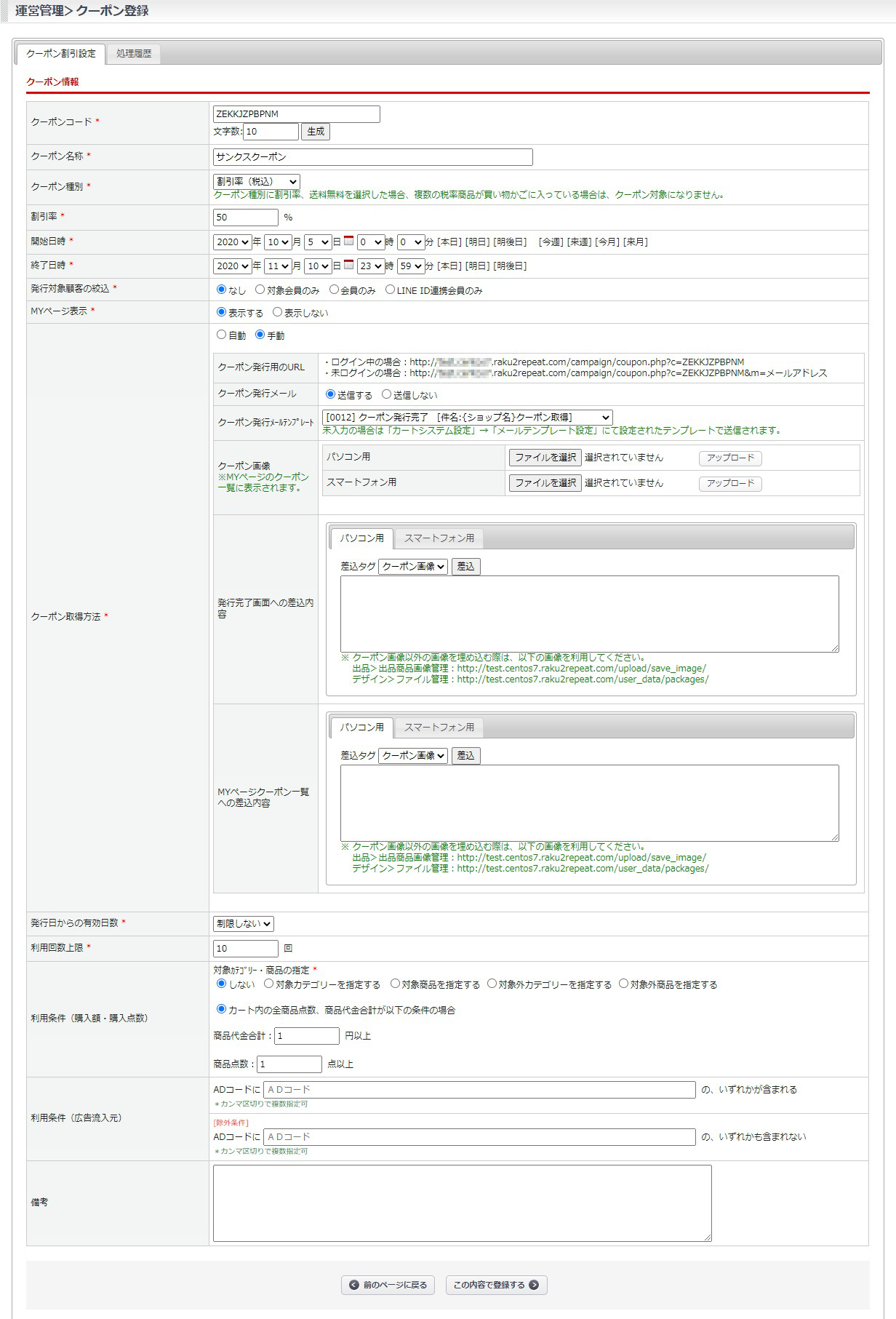Screen dimensions: 896x1319
Task: Open the start date calendar icon
Action: [x=348, y=241]
